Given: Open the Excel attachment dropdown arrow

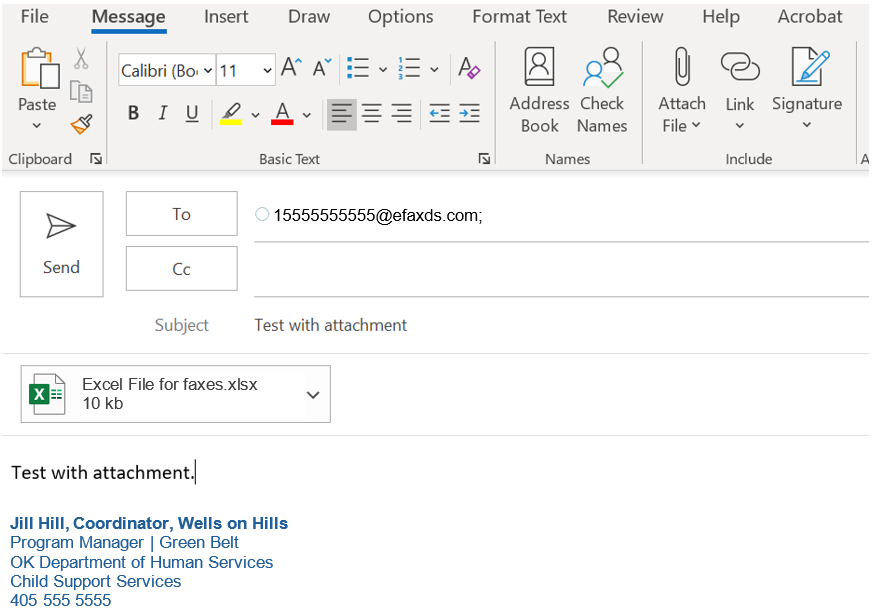Looking at the screenshot, I should click(x=313, y=395).
